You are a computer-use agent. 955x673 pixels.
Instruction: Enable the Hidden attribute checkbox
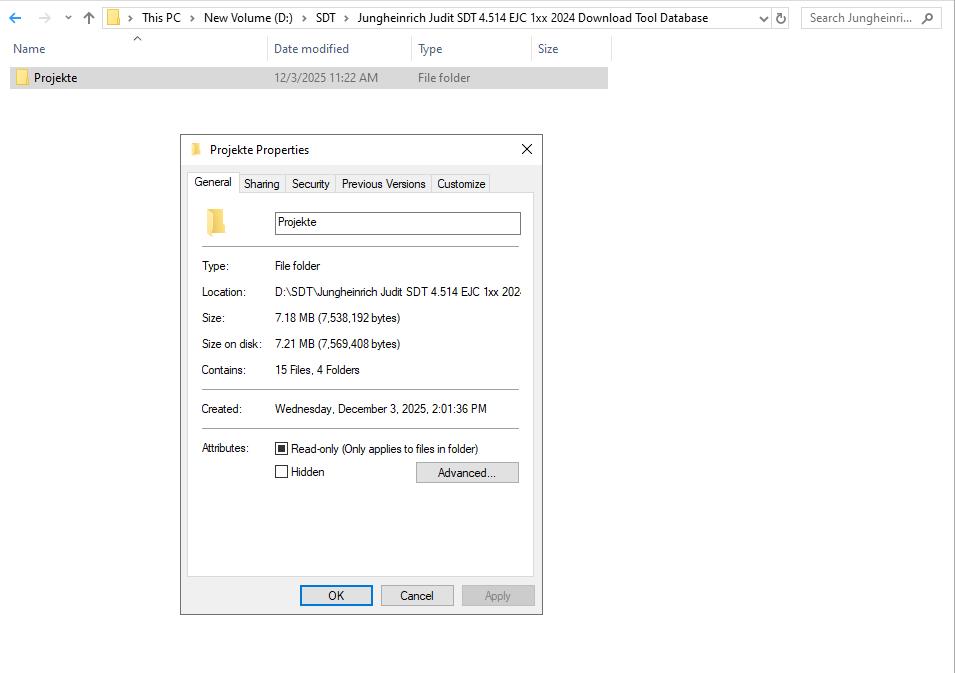(x=281, y=472)
